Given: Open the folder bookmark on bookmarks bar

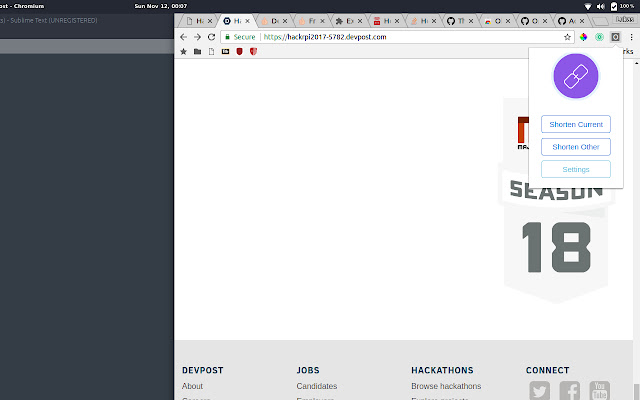Looking at the screenshot, I should pyautogui.click(x=198, y=51).
